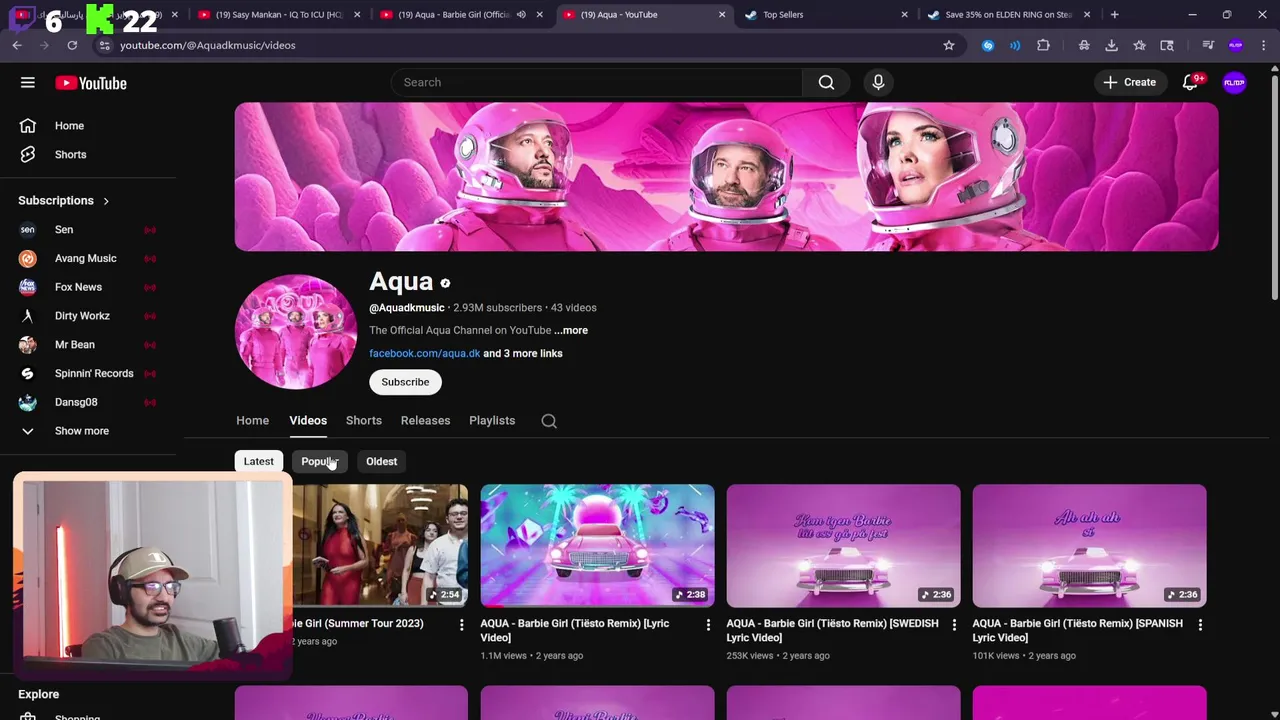Screen dimensions: 1280x720
Task: Subscribe to the Aqua channel
Action: [x=405, y=382]
